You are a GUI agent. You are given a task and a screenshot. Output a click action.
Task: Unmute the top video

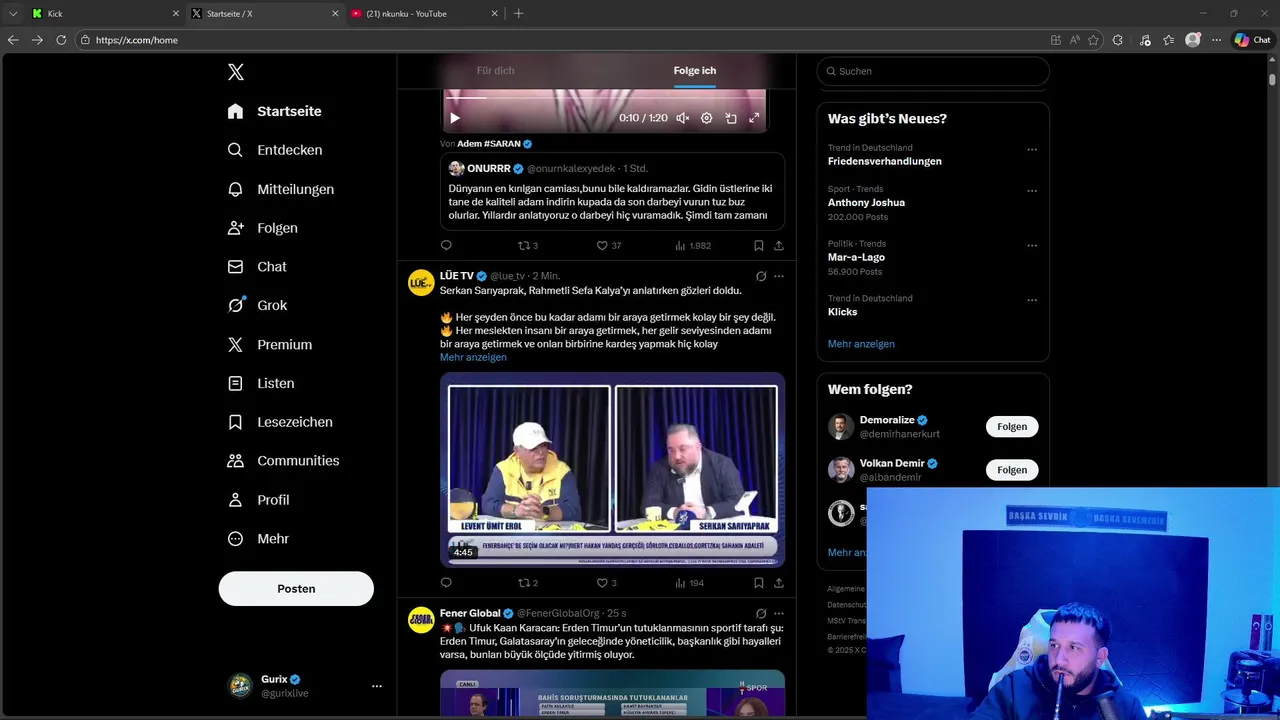coord(682,118)
